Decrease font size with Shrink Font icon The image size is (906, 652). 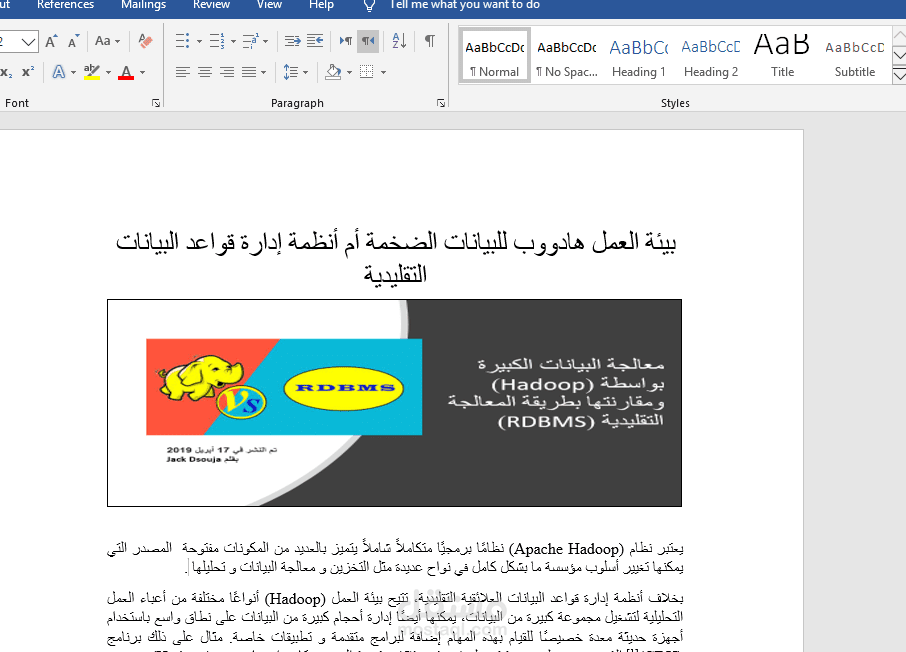(x=73, y=41)
